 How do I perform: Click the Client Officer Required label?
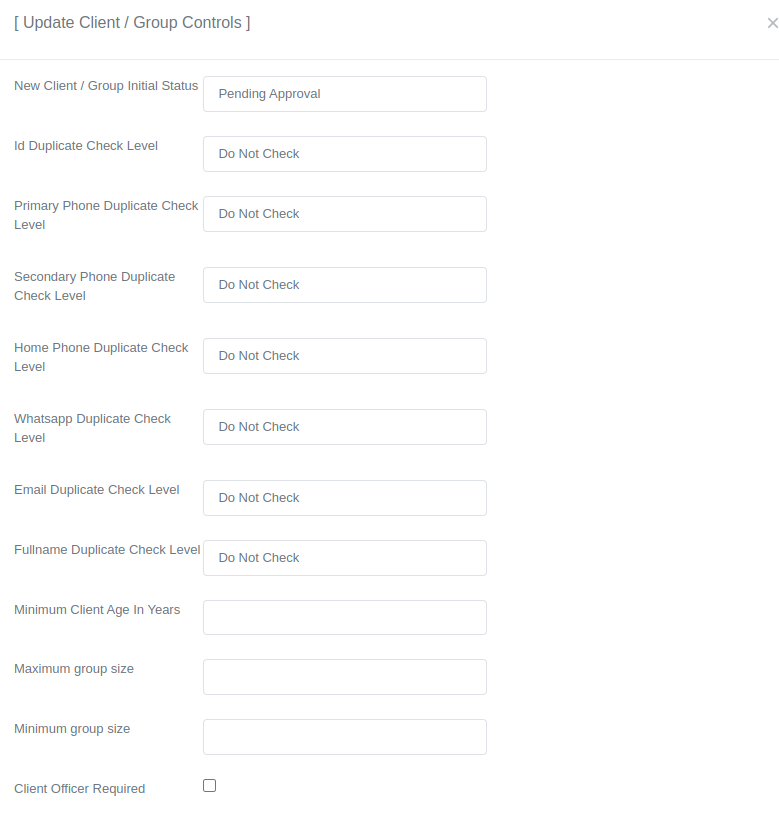[79, 788]
